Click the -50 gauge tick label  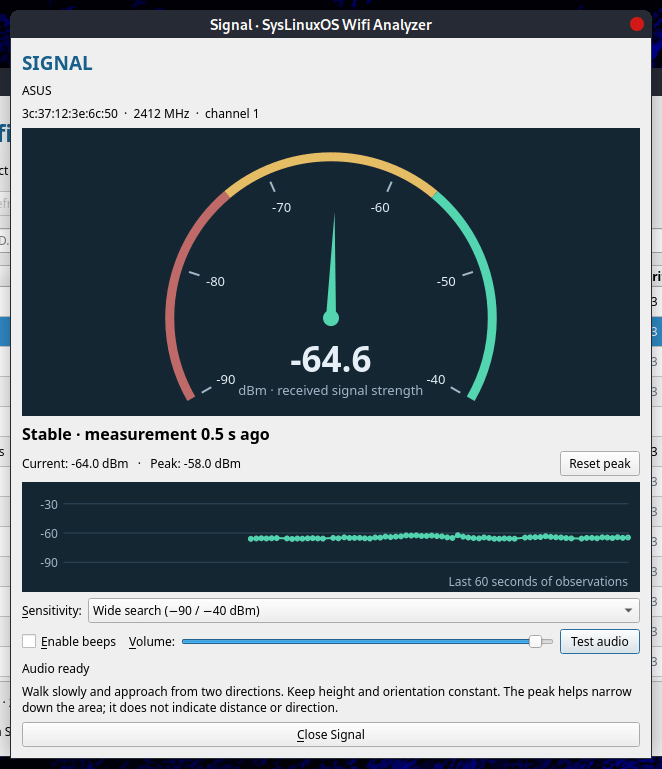point(446,282)
